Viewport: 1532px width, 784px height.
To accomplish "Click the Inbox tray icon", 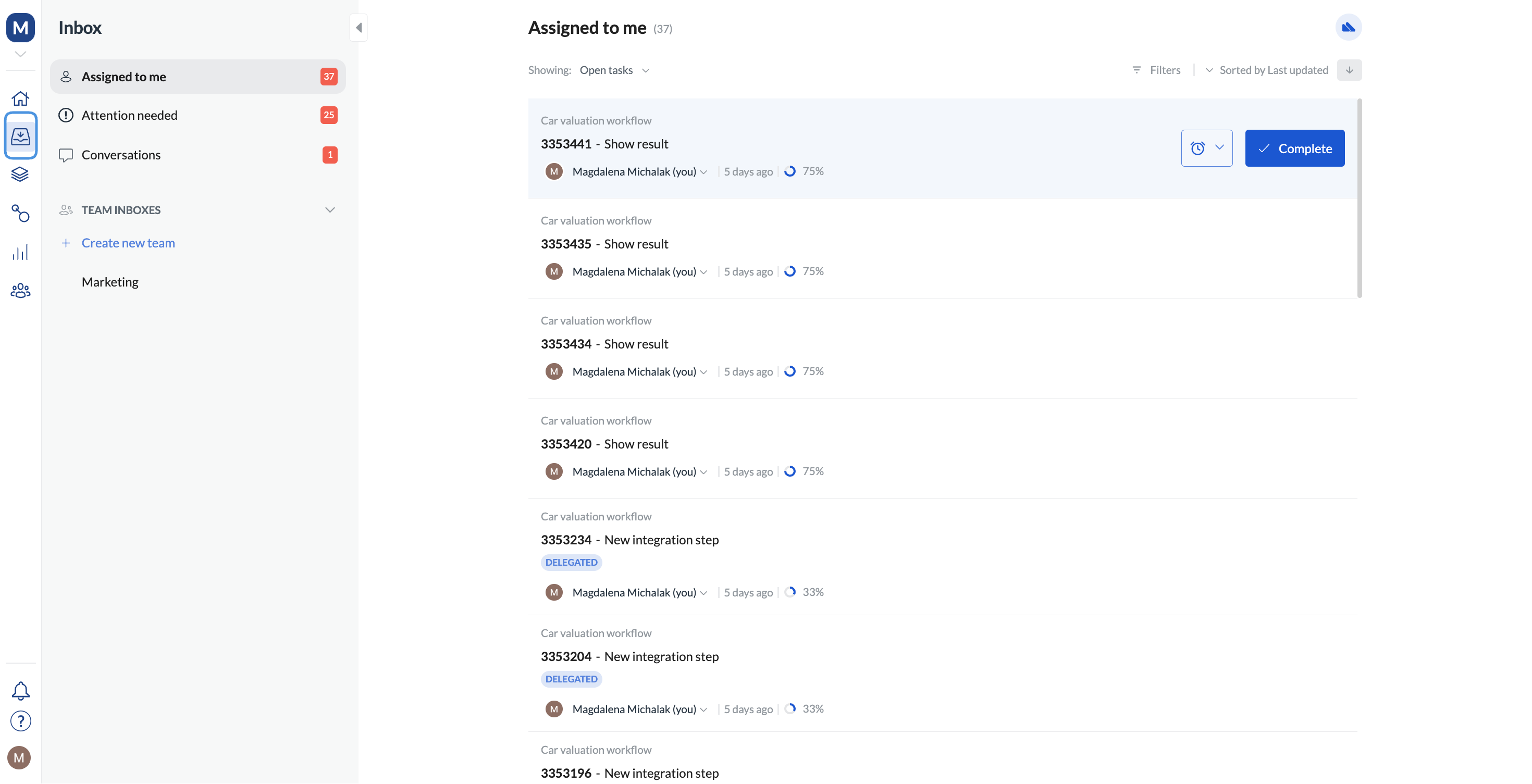I will (20, 136).
